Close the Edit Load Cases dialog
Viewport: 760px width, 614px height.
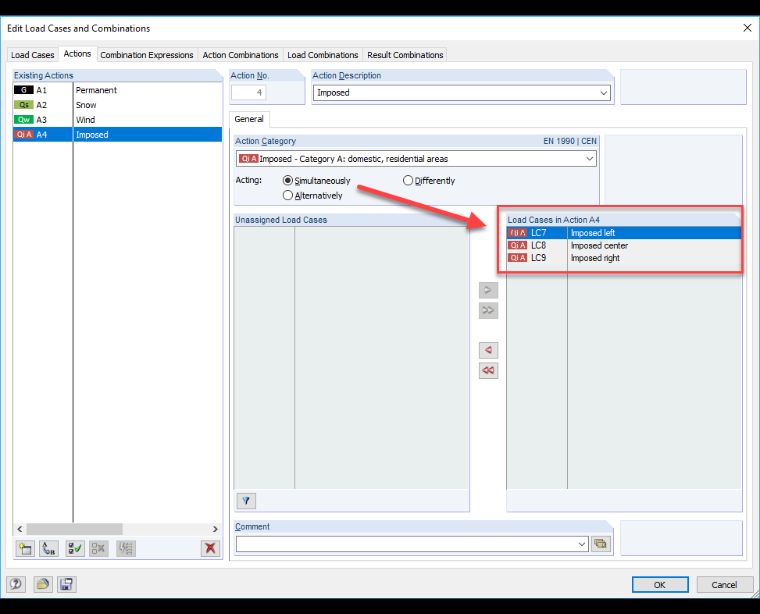(x=747, y=28)
